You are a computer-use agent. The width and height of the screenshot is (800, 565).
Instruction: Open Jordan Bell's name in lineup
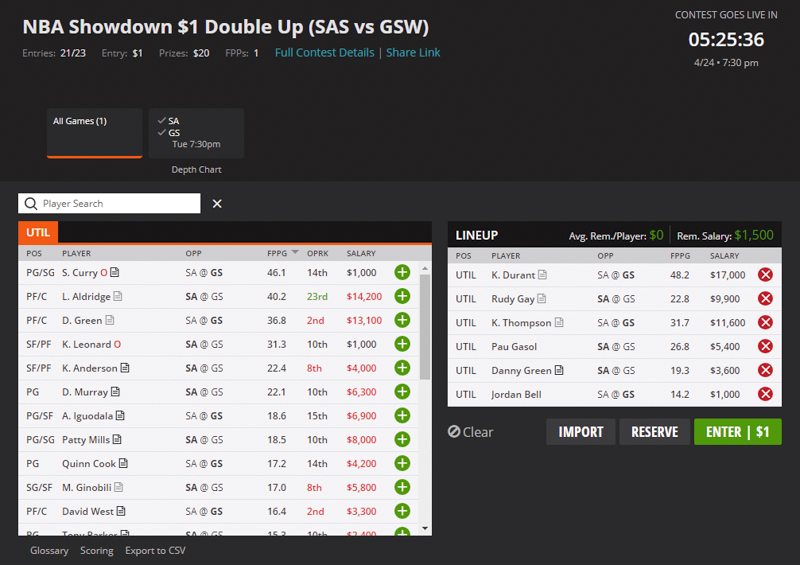pos(516,394)
